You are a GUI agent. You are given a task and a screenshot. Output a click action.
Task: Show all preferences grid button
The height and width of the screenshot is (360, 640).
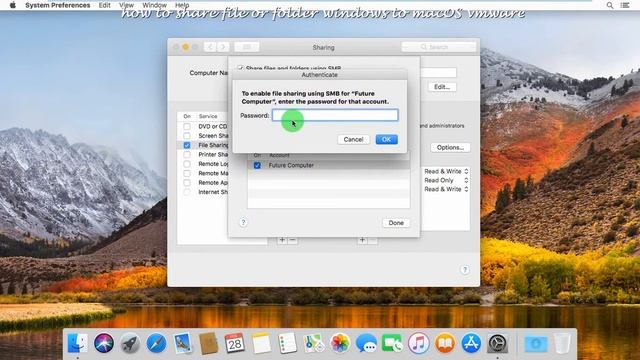tap(247, 47)
